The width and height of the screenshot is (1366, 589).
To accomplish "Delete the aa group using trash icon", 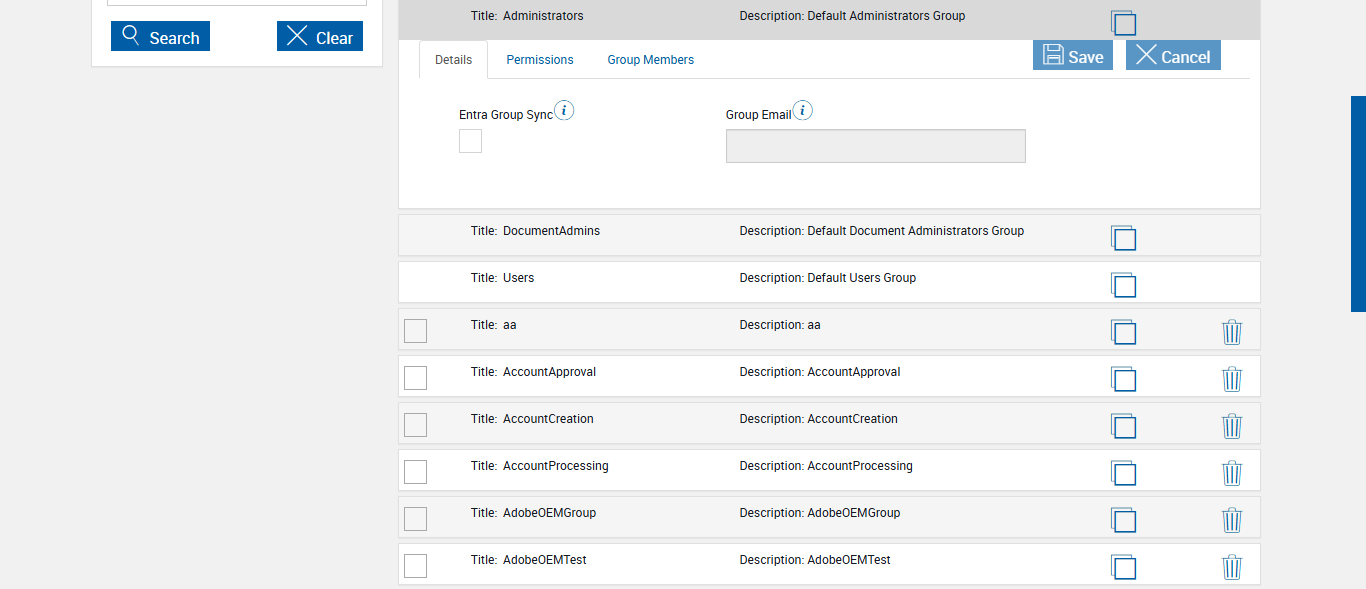I will coord(1232,332).
